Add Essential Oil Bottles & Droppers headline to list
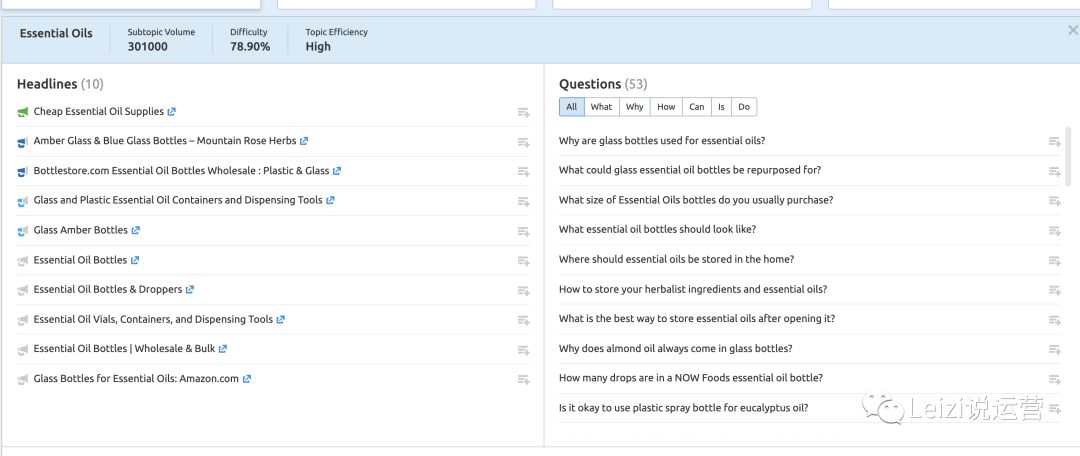 pyautogui.click(x=523, y=291)
